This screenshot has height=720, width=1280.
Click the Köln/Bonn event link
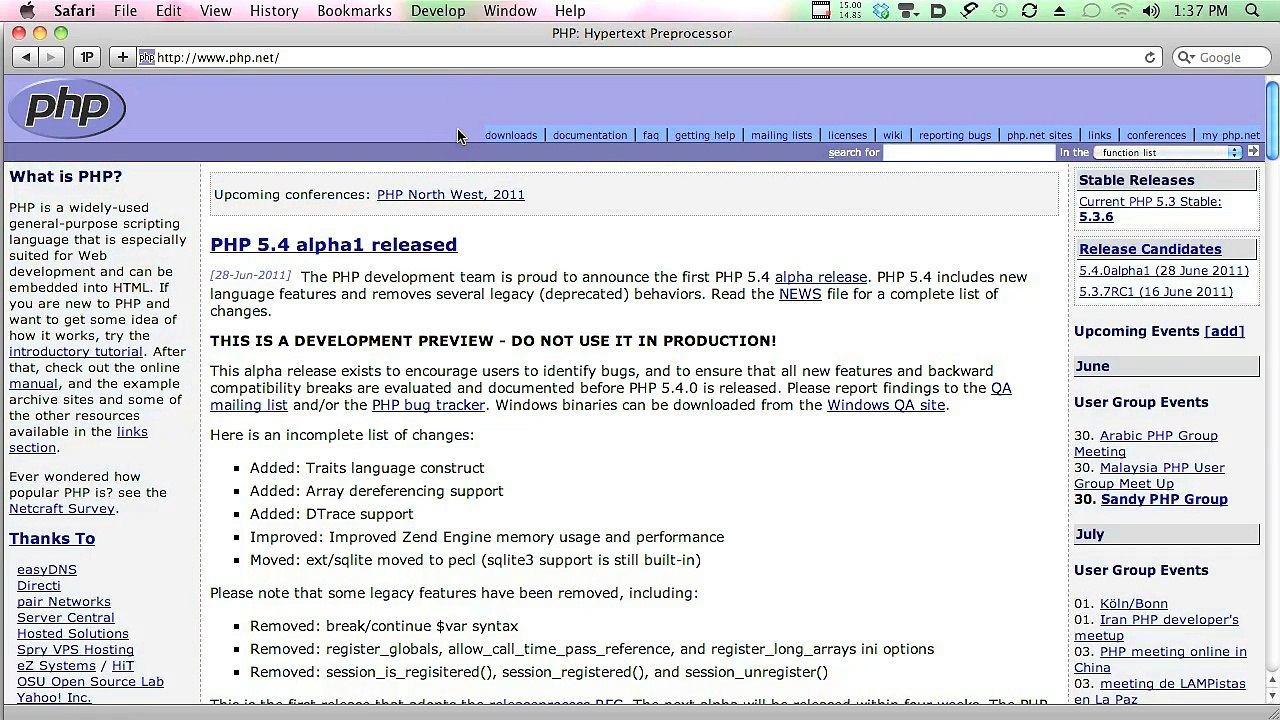click(1134, 603)
